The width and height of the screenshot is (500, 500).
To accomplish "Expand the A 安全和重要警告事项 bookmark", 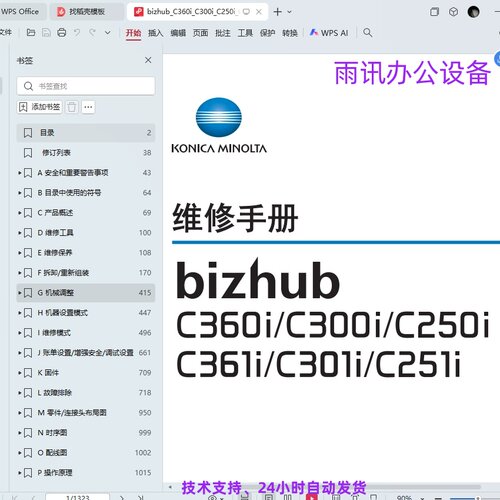I will (x=20, y=173).
